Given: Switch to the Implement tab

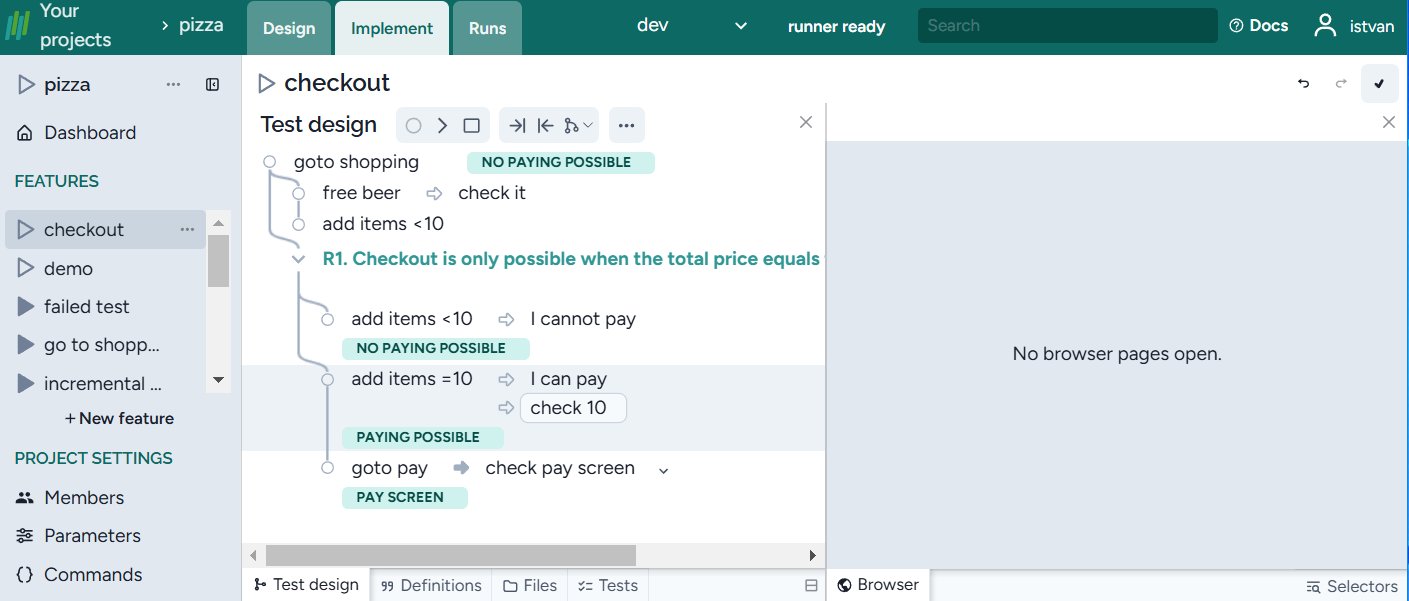Looking at the screenshot, I should (x=392, y=28).
